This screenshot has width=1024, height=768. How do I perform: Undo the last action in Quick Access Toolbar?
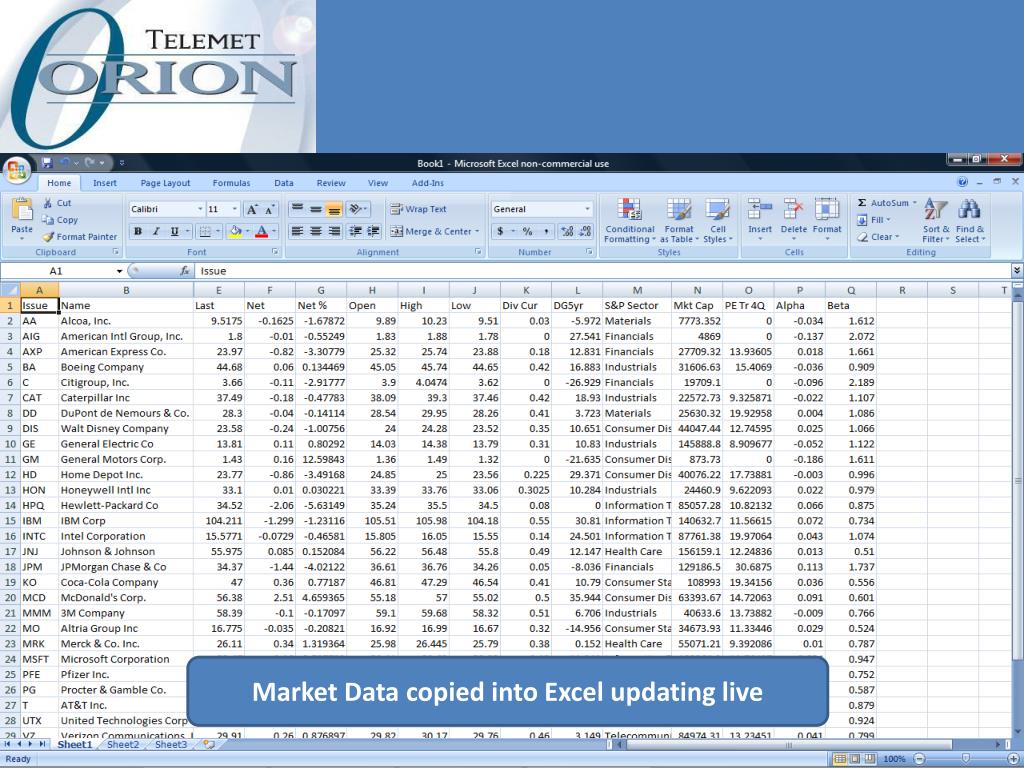(65, 163)
